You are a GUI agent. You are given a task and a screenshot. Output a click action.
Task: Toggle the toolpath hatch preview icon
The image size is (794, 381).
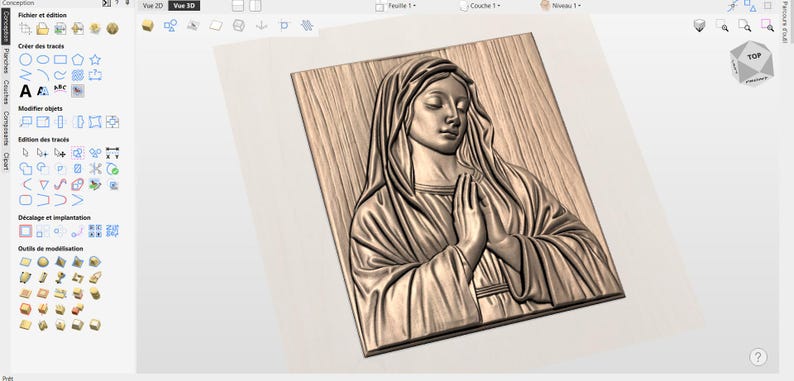point(307,25)
